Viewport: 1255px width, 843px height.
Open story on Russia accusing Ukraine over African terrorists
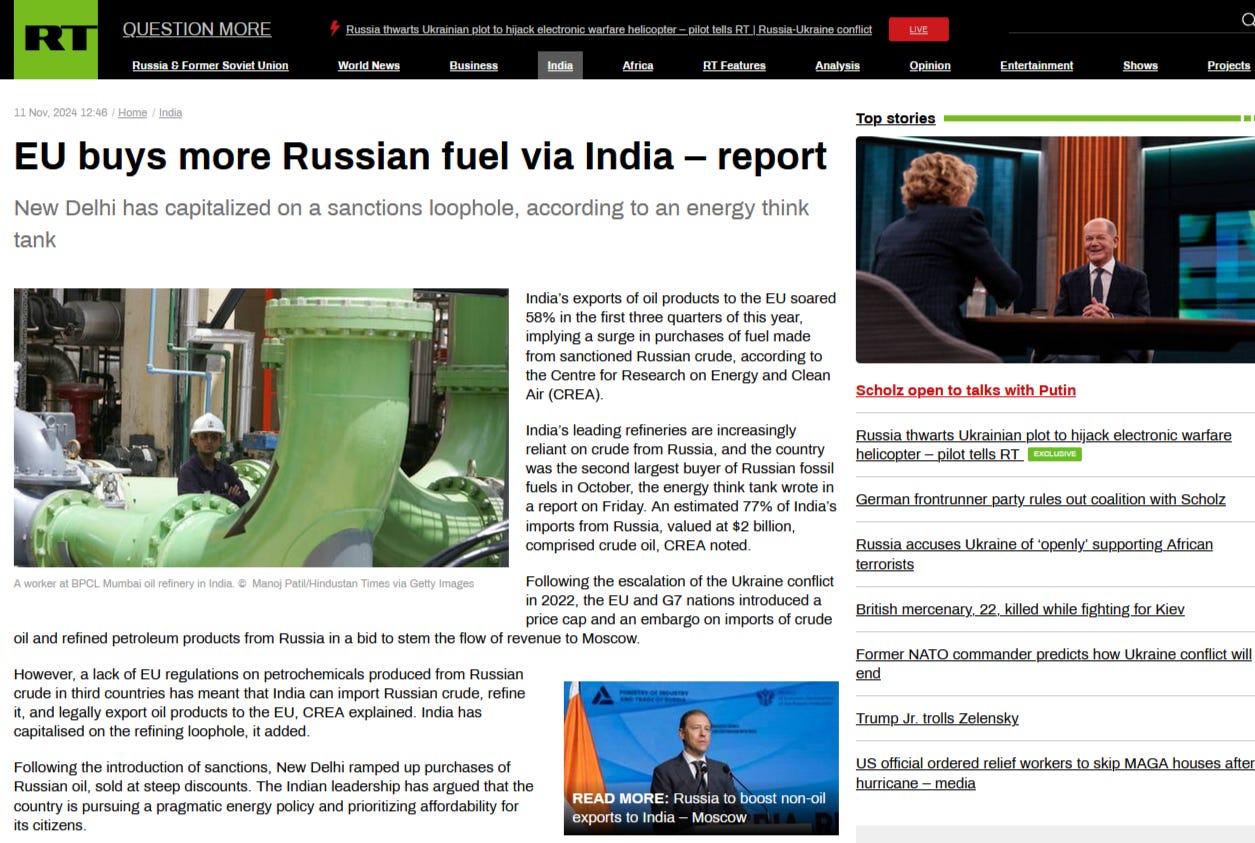tap(1034, 554)
